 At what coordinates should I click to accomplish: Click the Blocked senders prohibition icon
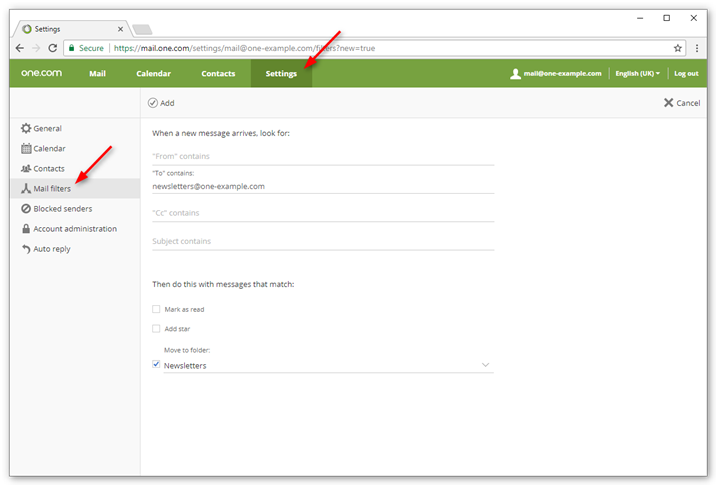26,209
